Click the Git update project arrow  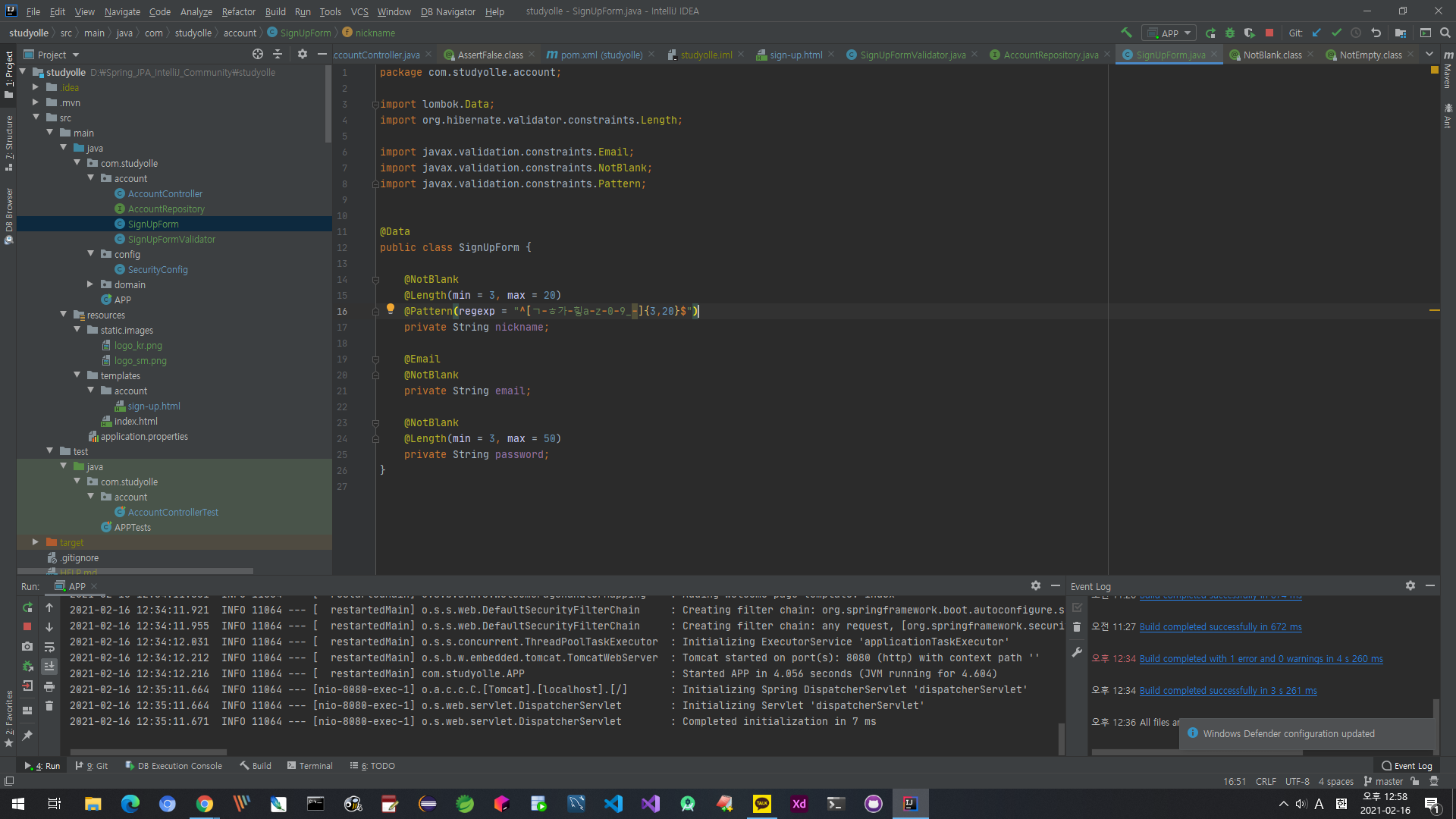(x=1316, y=33)
